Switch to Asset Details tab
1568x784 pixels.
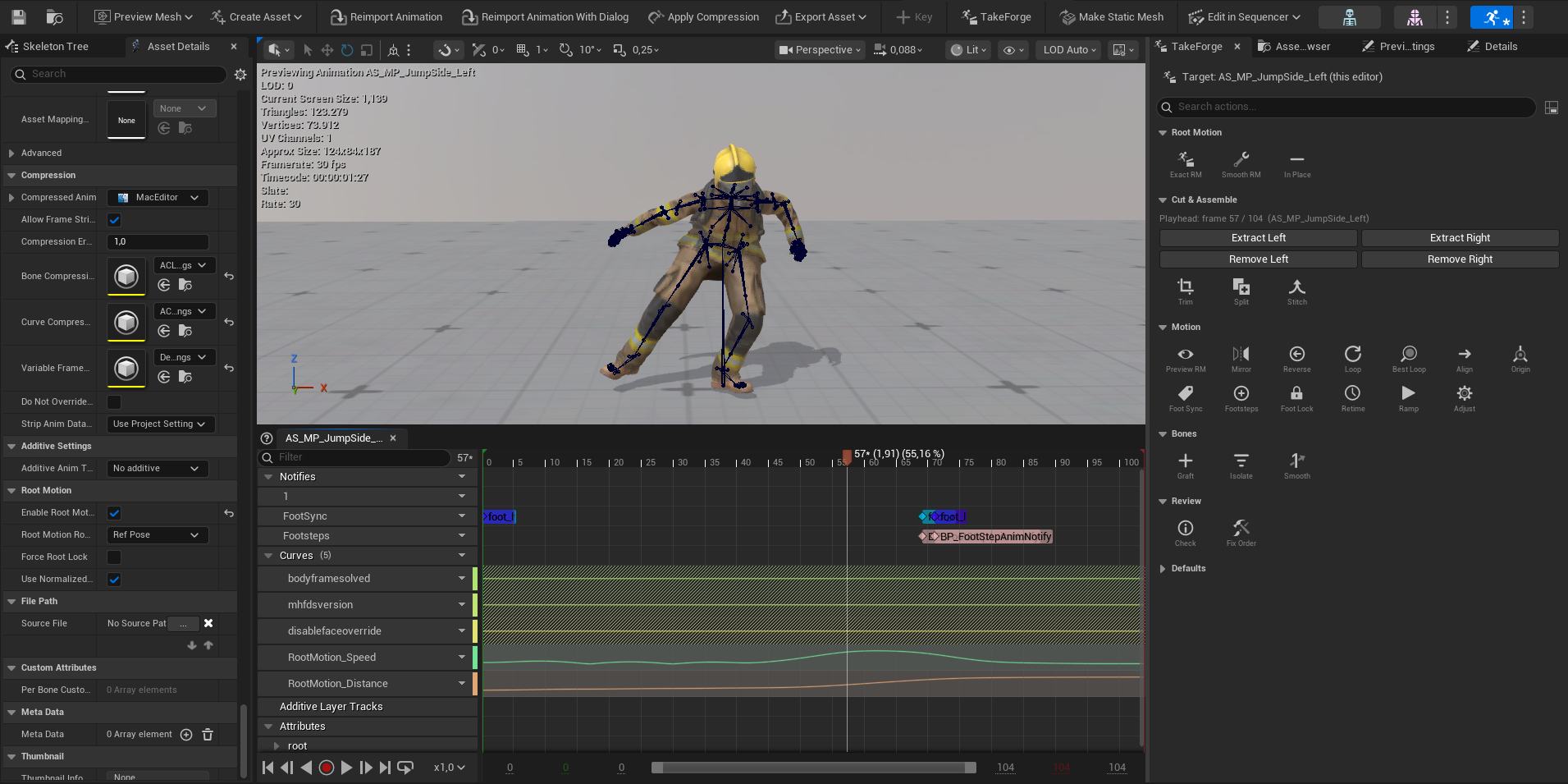(x=178, y=47)
